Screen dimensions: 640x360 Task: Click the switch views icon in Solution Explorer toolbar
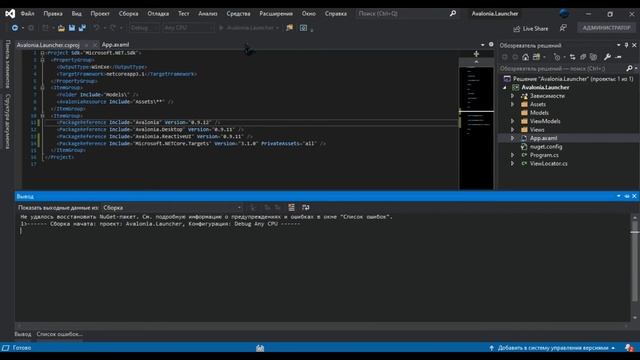tap(536, 57)
